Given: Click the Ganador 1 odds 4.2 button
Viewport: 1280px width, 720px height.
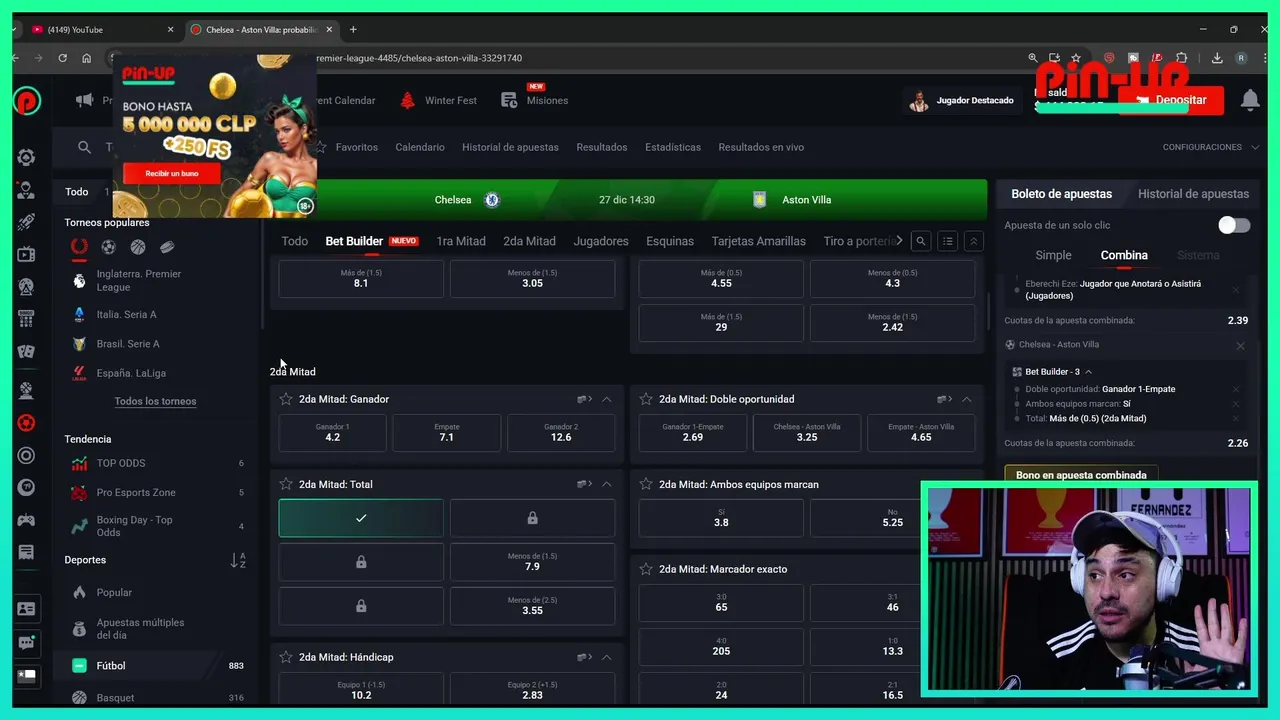Looking at the screenshot, I should pos(333,432).
